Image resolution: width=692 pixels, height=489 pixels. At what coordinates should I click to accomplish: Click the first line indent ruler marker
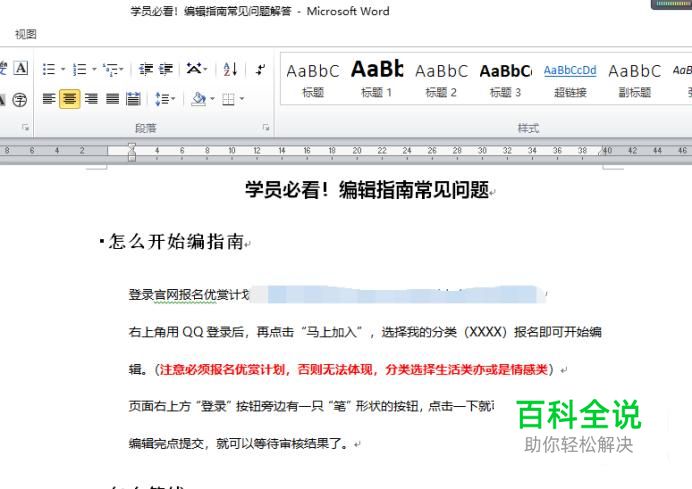132,146
